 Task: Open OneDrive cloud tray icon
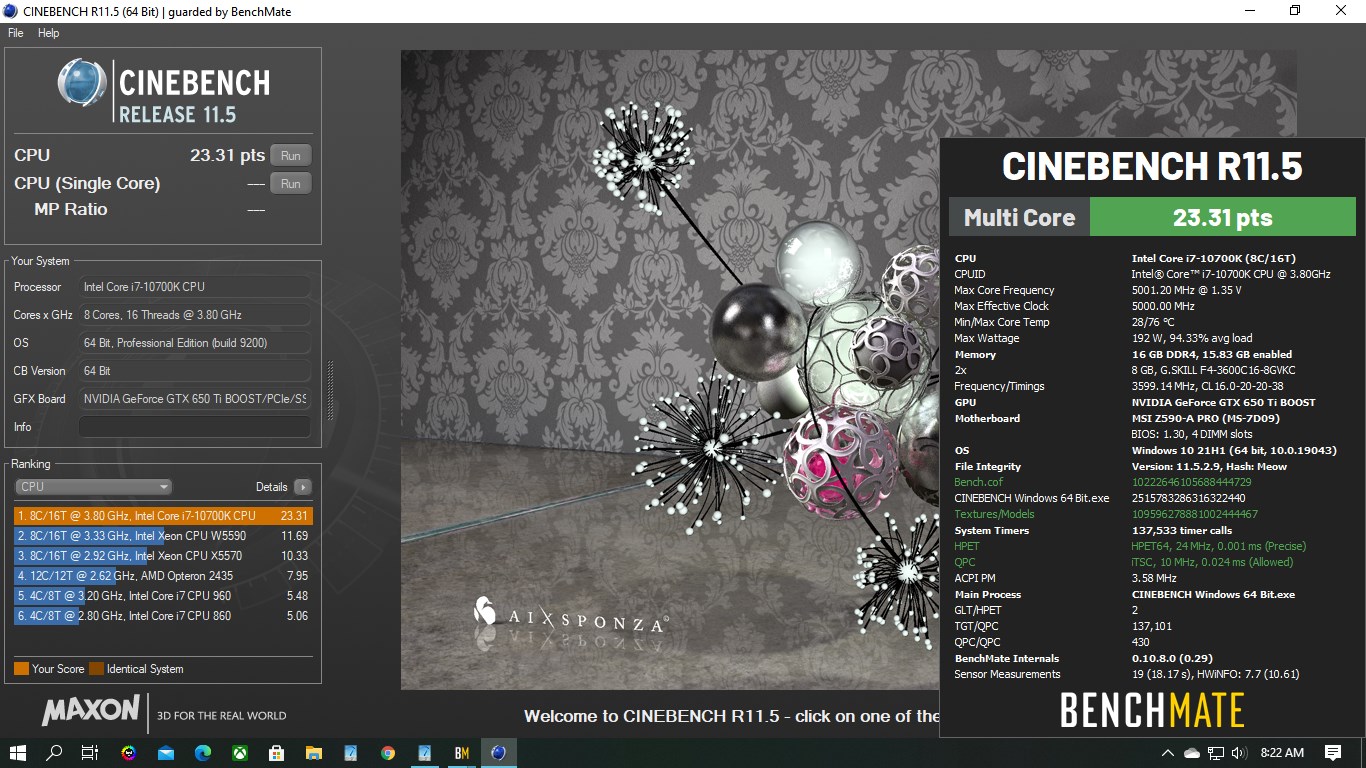click(x=1191, y=752)
